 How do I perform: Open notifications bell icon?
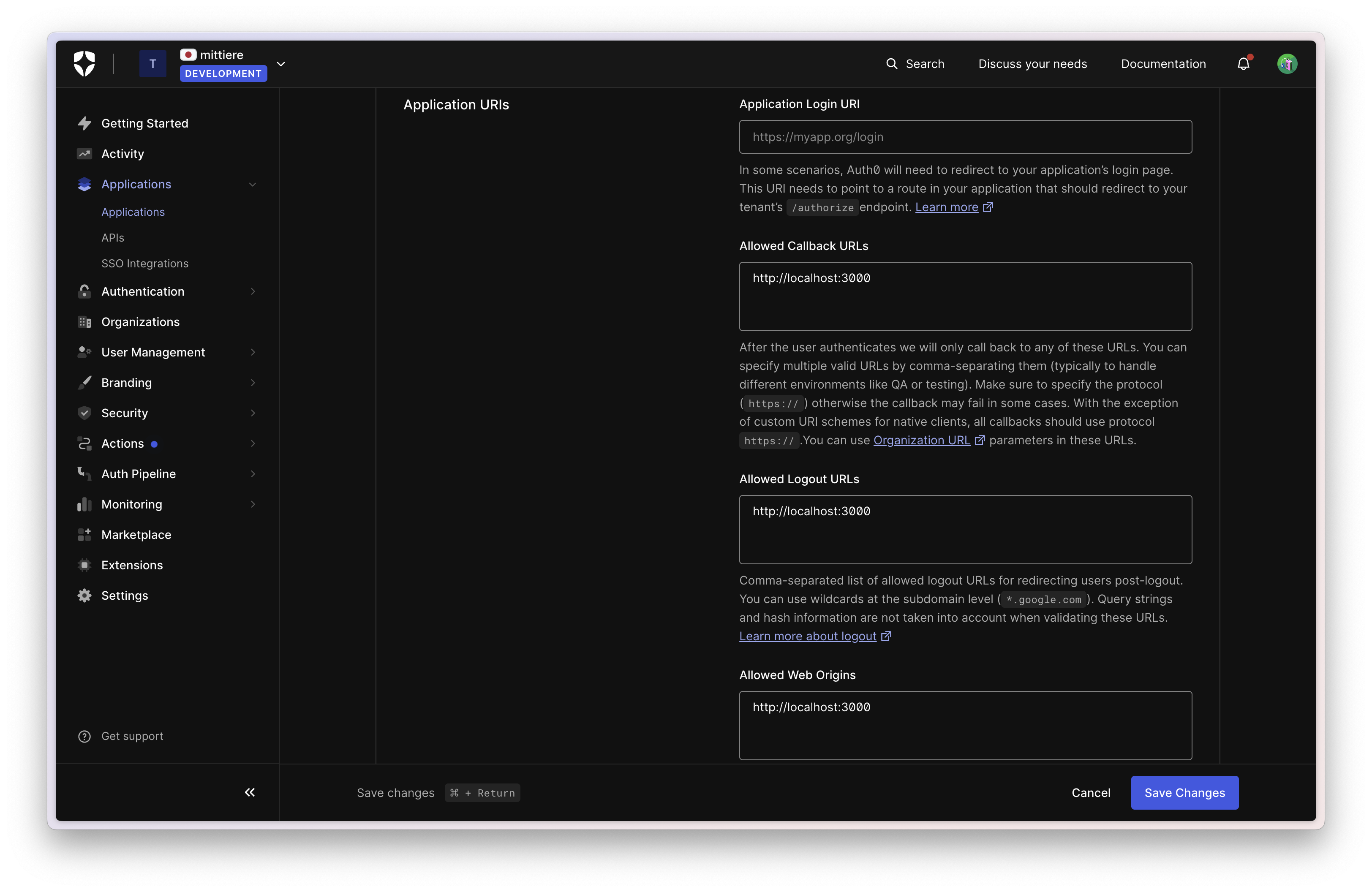coord(1243,63)
